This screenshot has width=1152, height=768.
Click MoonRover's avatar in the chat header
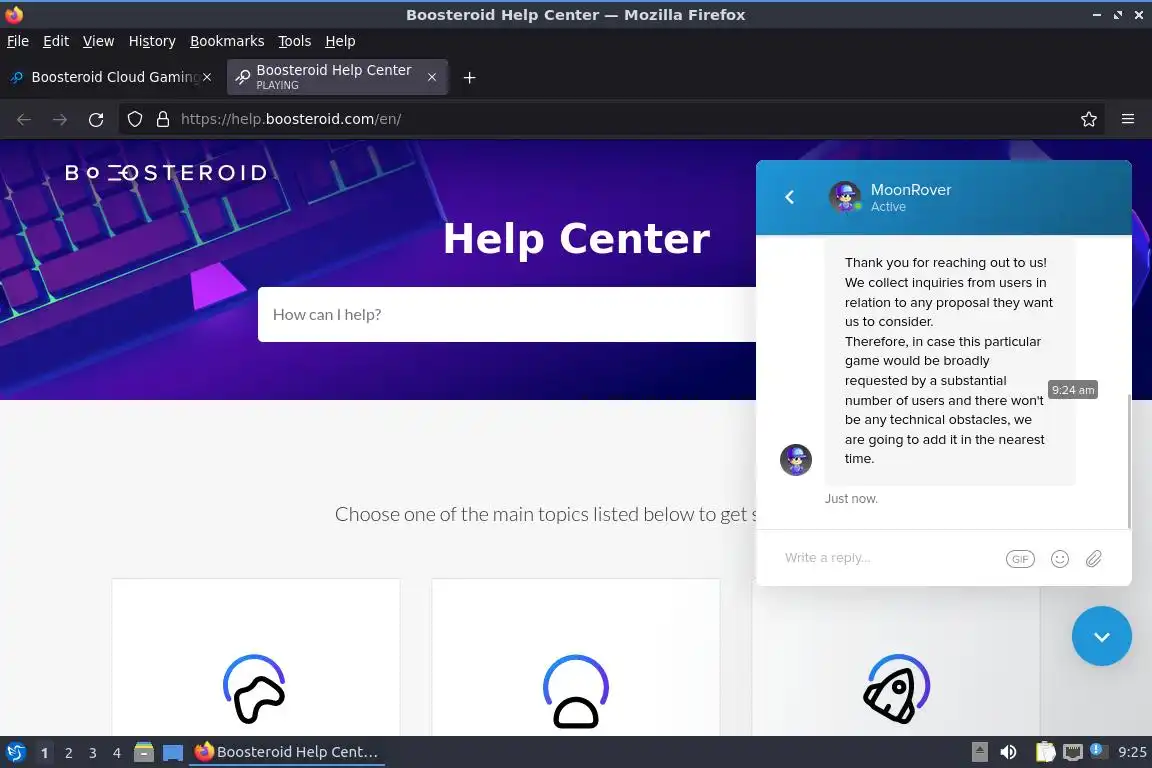click(x=845, y=197)
